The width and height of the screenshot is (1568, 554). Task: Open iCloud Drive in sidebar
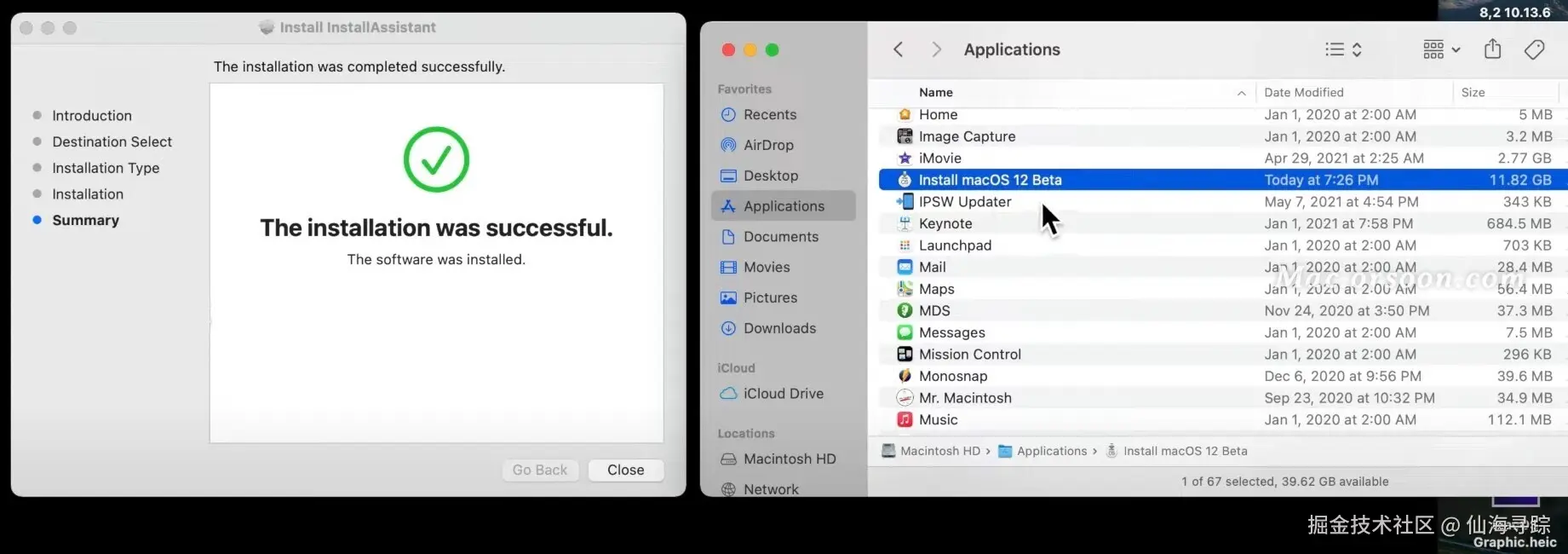click(783, 394)
